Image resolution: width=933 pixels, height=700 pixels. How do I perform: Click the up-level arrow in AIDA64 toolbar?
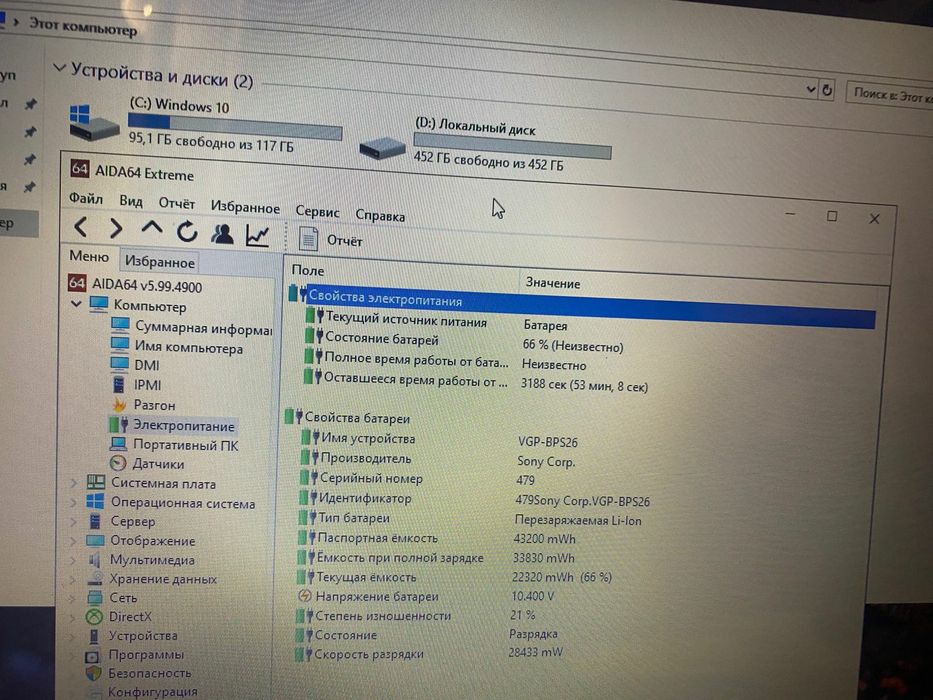[x=152, y=229]
